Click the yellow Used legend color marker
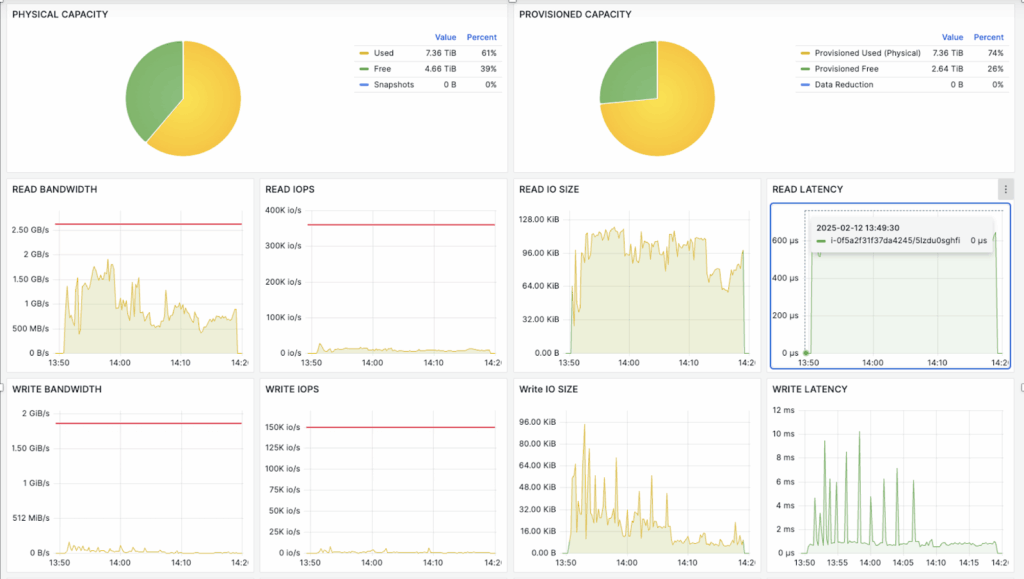1024x579 pixels. (x=364, y=53)
